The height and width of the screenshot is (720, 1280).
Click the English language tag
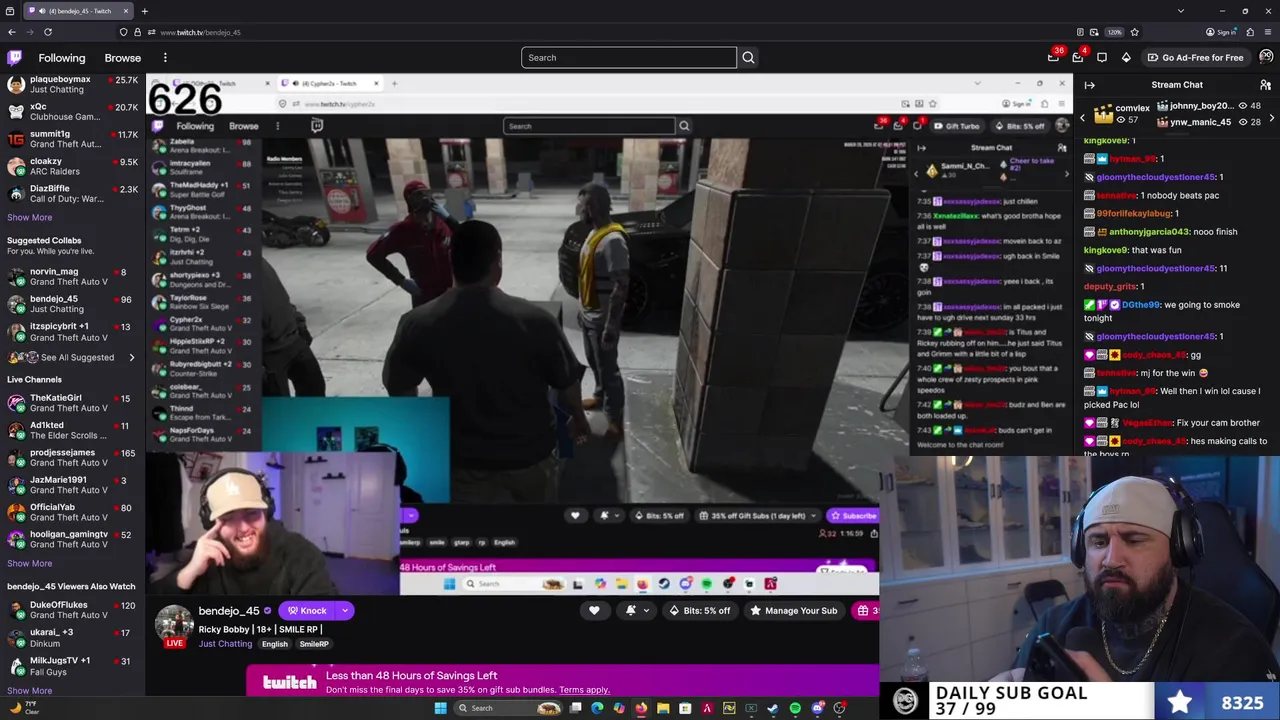click(x=275, y=644)
